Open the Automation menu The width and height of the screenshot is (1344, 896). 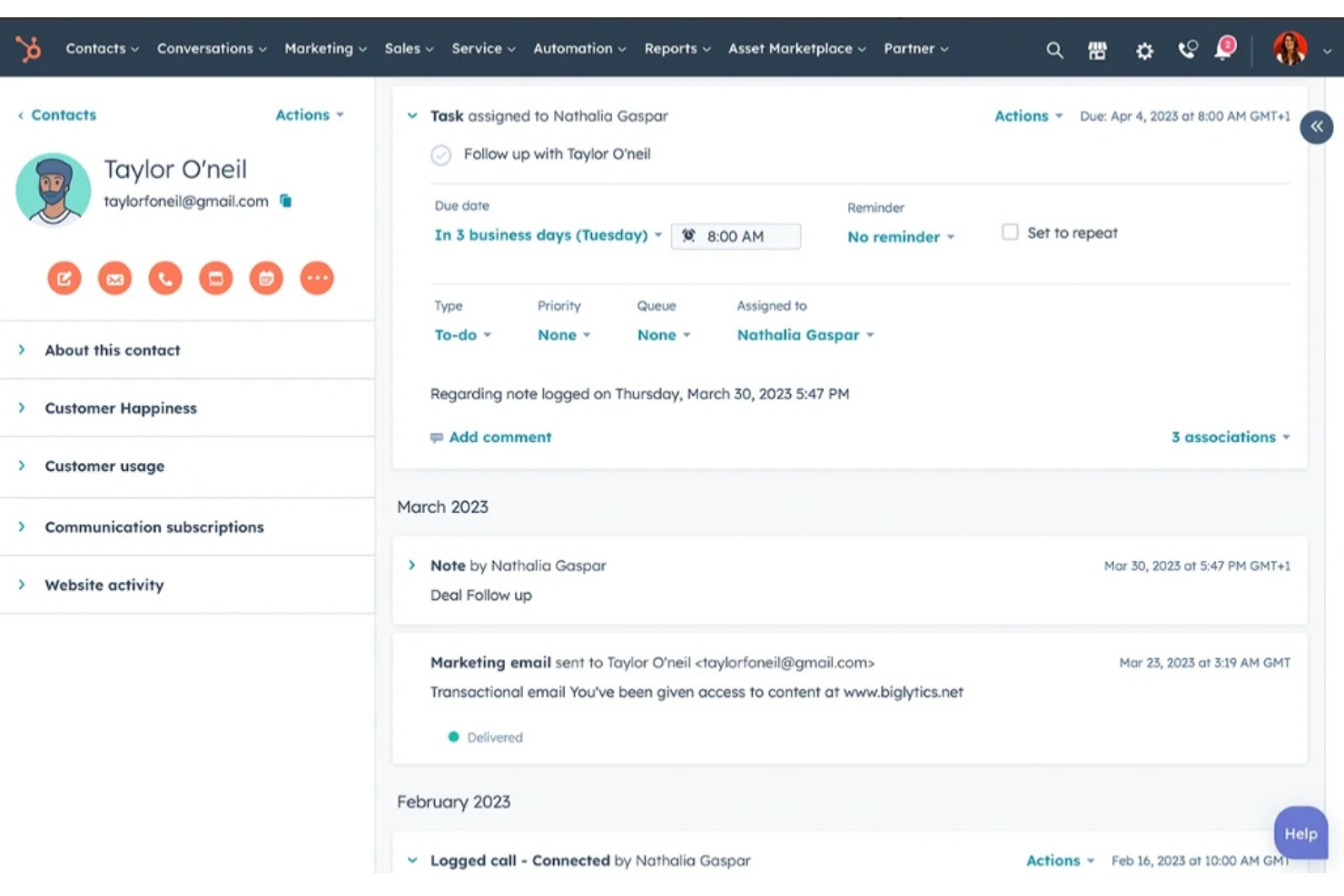(x=574, y=48)
